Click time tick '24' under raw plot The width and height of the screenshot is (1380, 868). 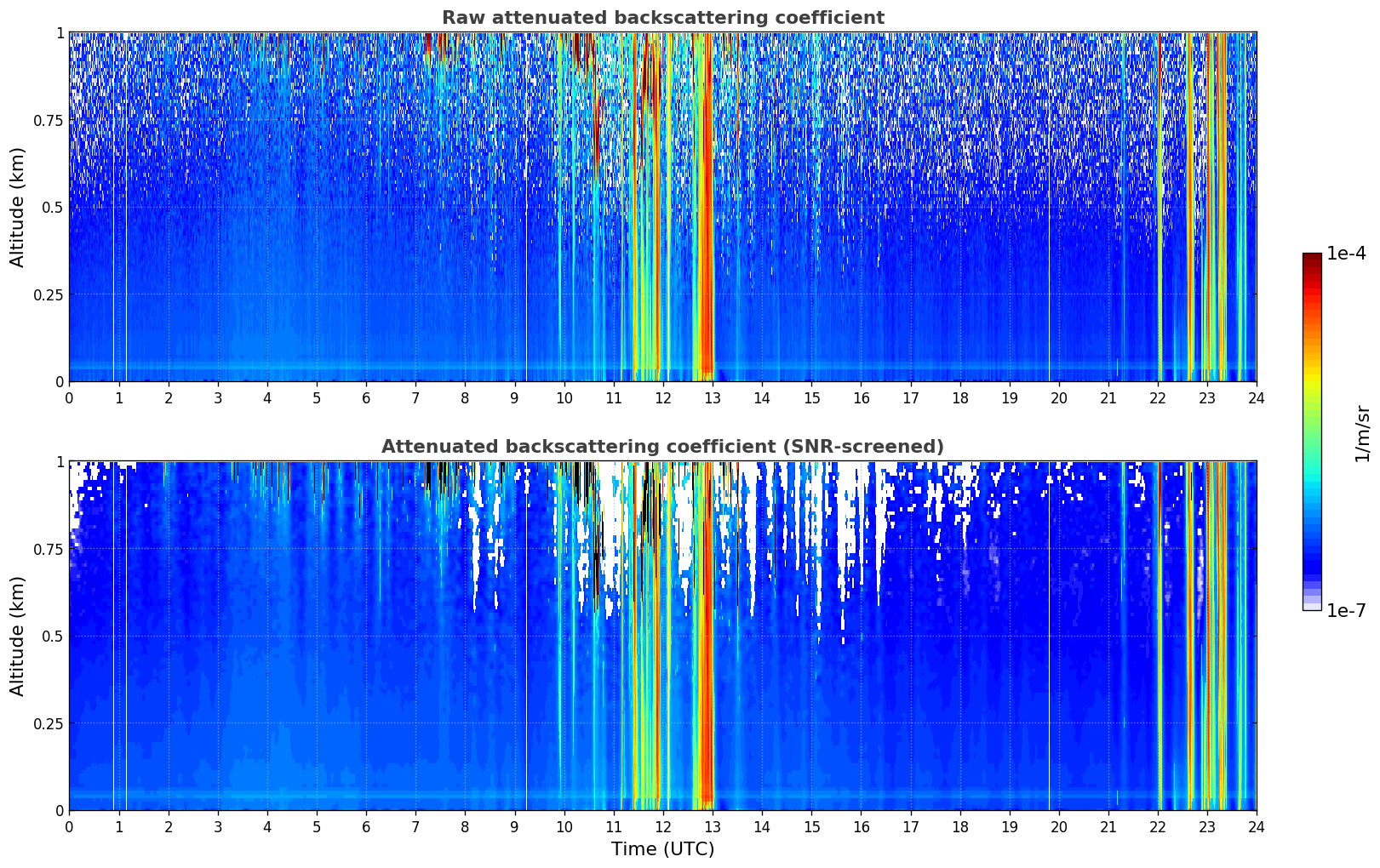[x=1257, y=397]
